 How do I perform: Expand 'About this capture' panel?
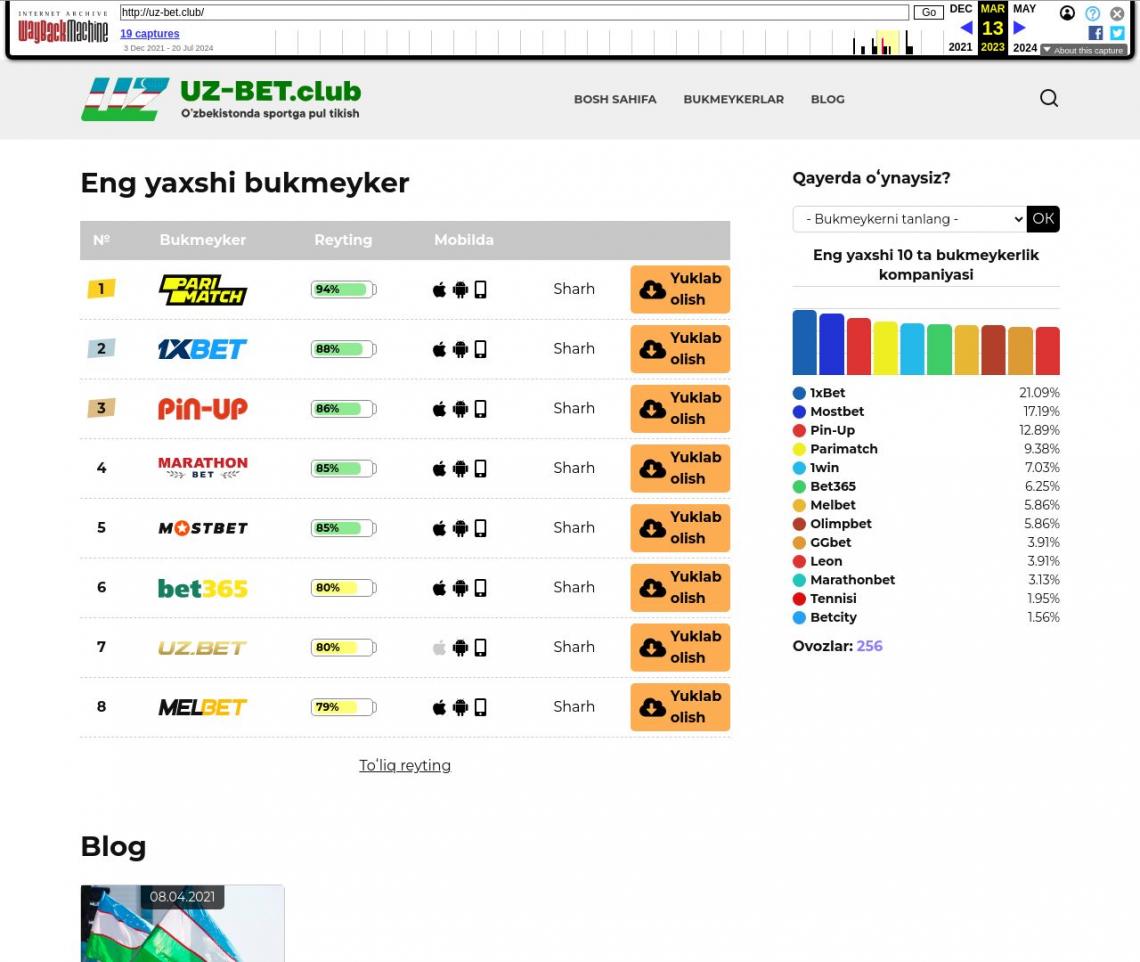pyautogui.click(x=1084, y=50)
